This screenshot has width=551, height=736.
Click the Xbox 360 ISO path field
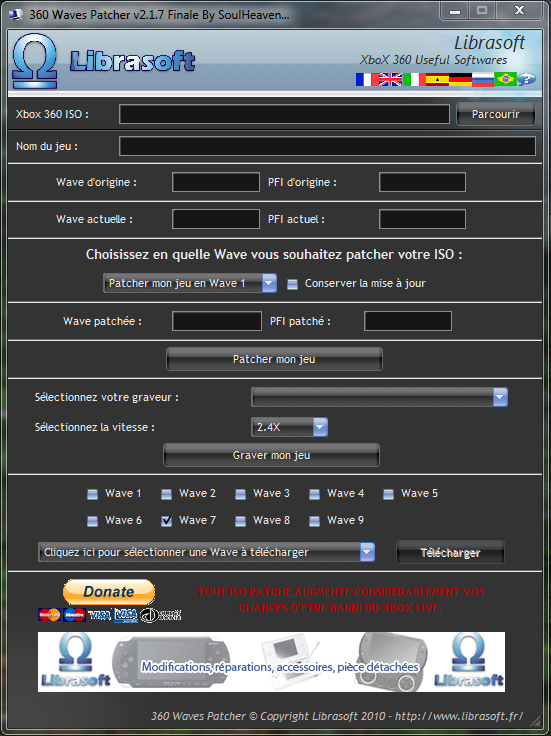pyautogui.click(x=284, y=114)
